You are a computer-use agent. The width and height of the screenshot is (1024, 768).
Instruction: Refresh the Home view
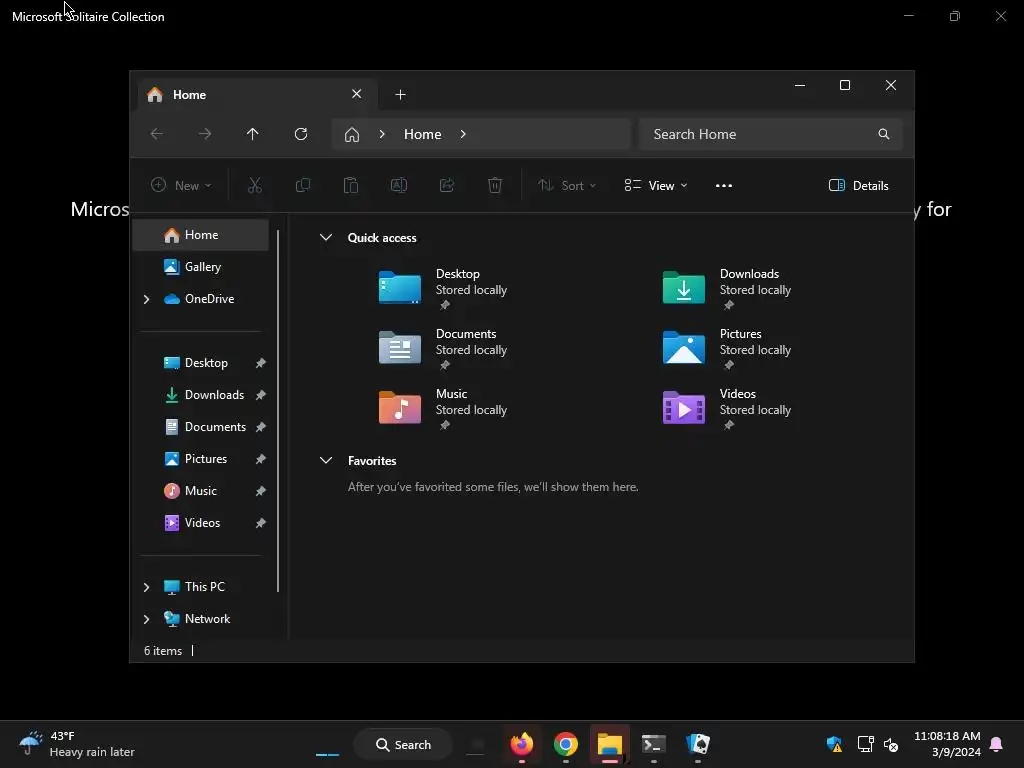[301, 134]
